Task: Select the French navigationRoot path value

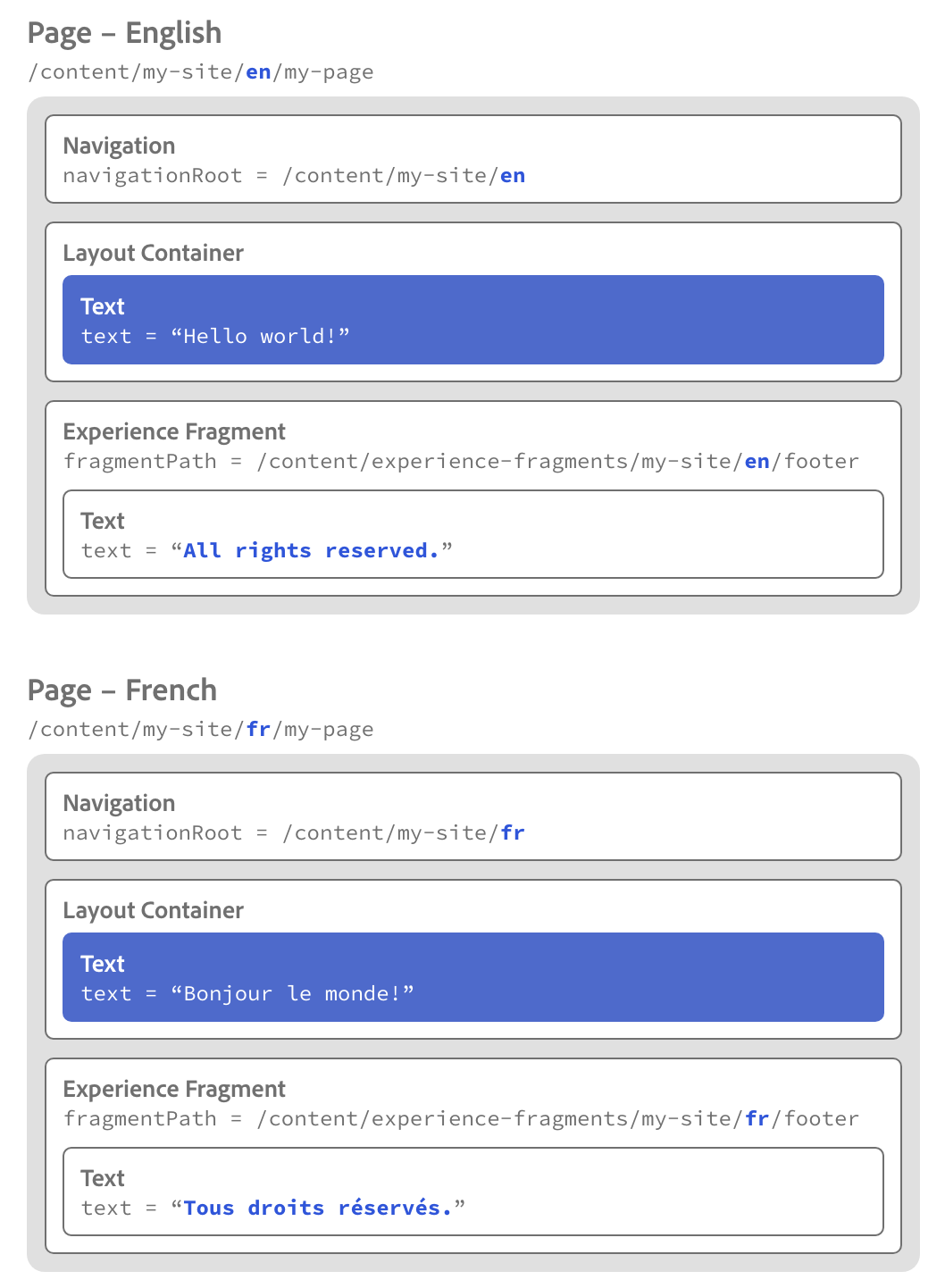Action: tap(404, 833)
